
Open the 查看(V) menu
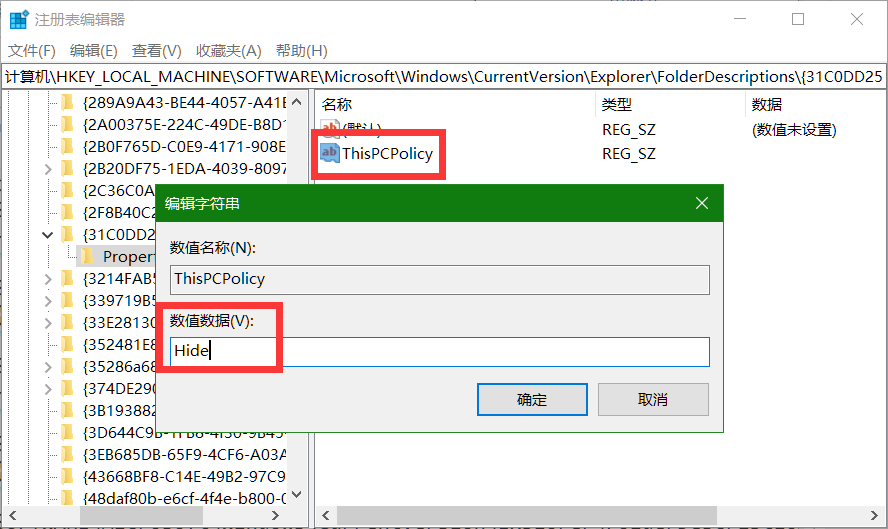click(156, 51)
